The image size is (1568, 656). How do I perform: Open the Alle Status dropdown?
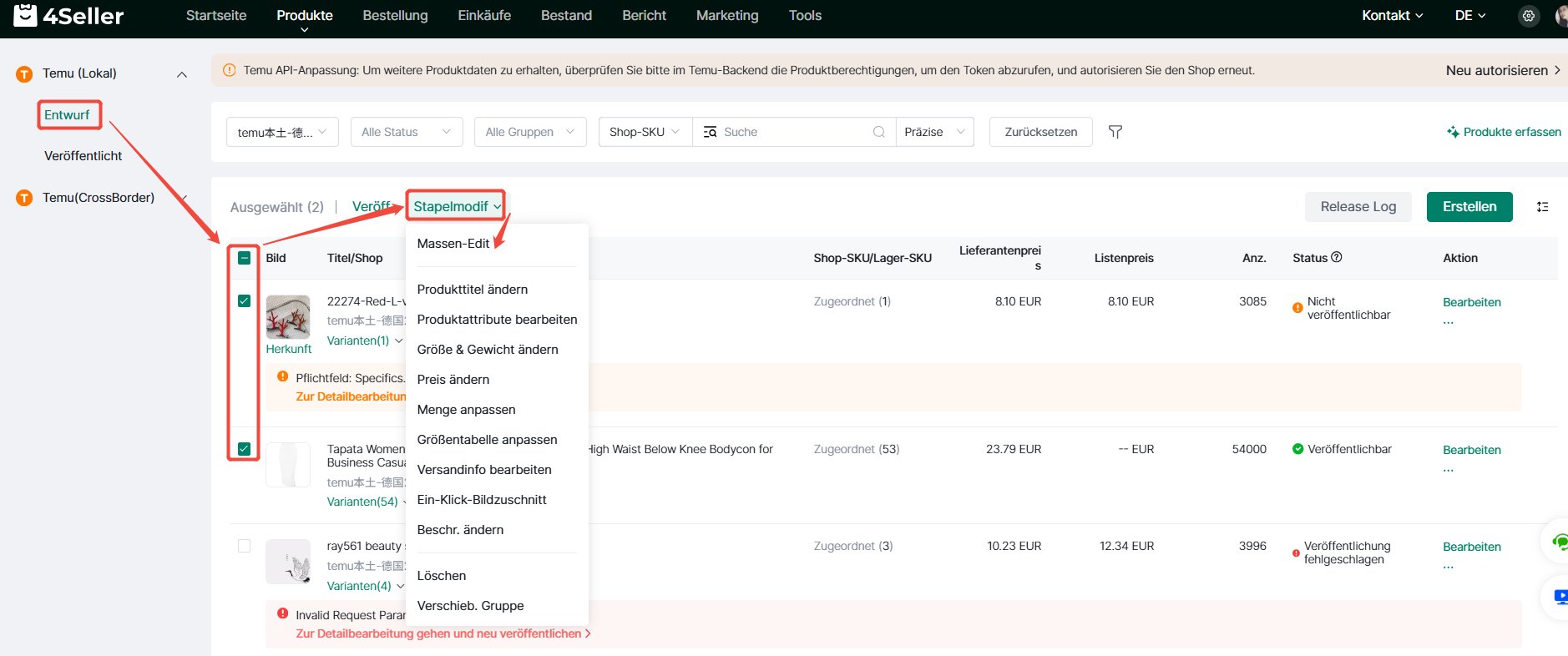point(407,132)
